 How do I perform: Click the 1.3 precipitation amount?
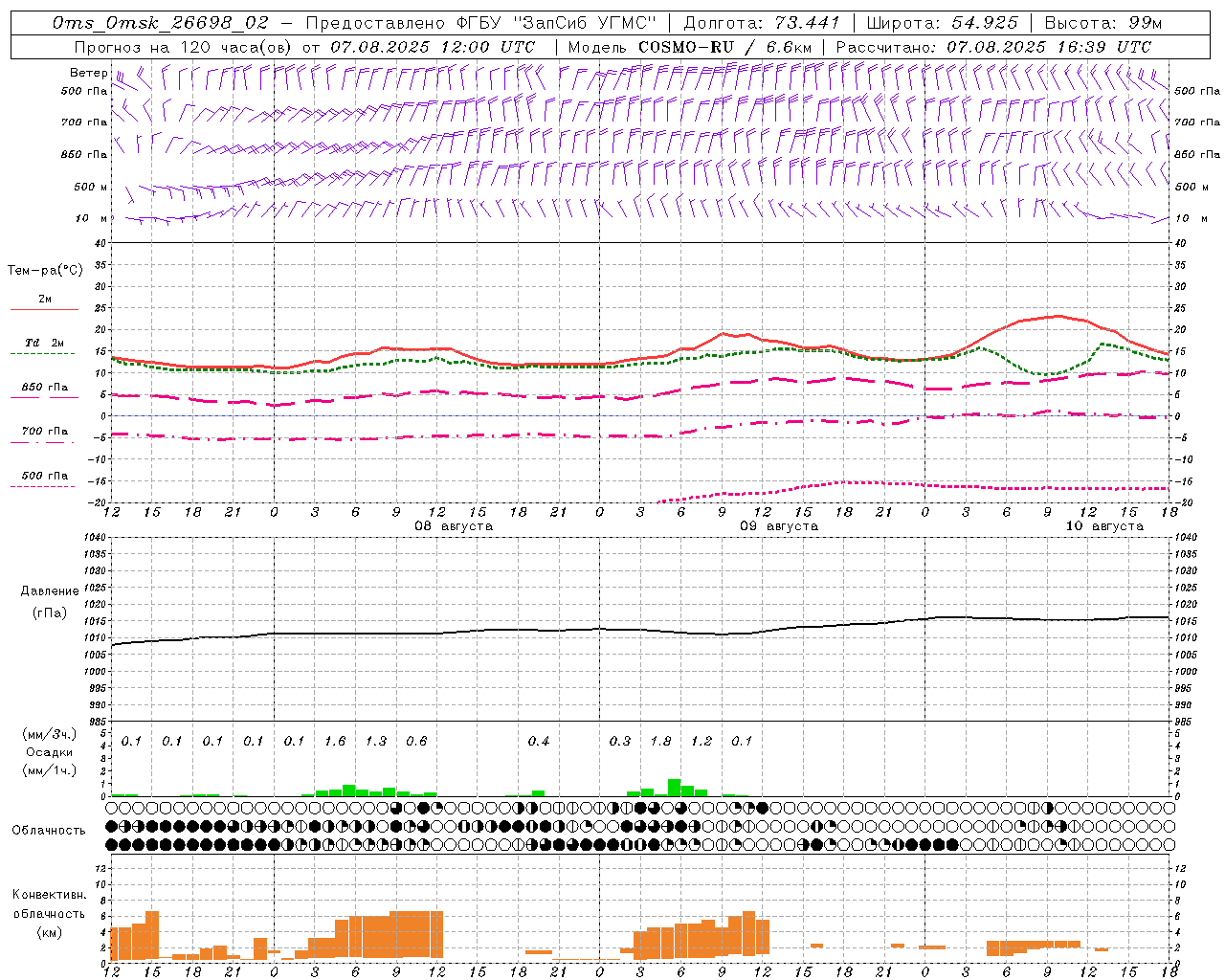click(x=376, y=741)
